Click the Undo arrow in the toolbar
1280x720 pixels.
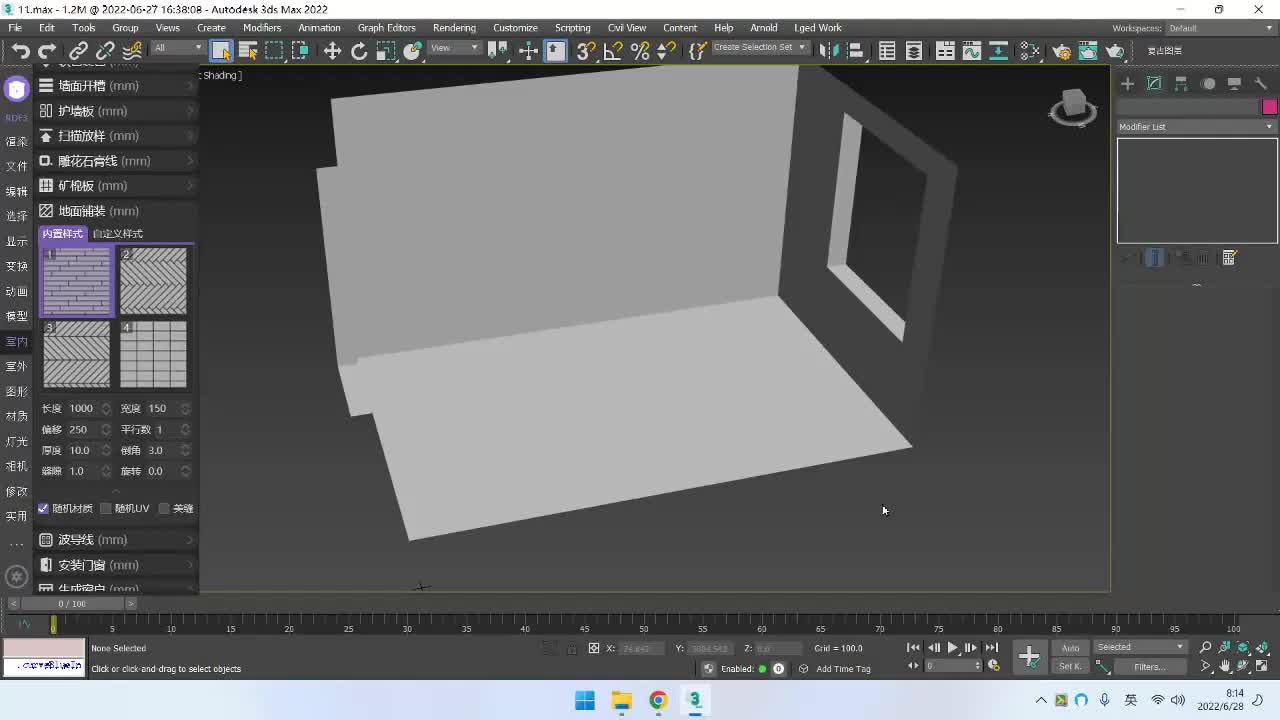20,51
